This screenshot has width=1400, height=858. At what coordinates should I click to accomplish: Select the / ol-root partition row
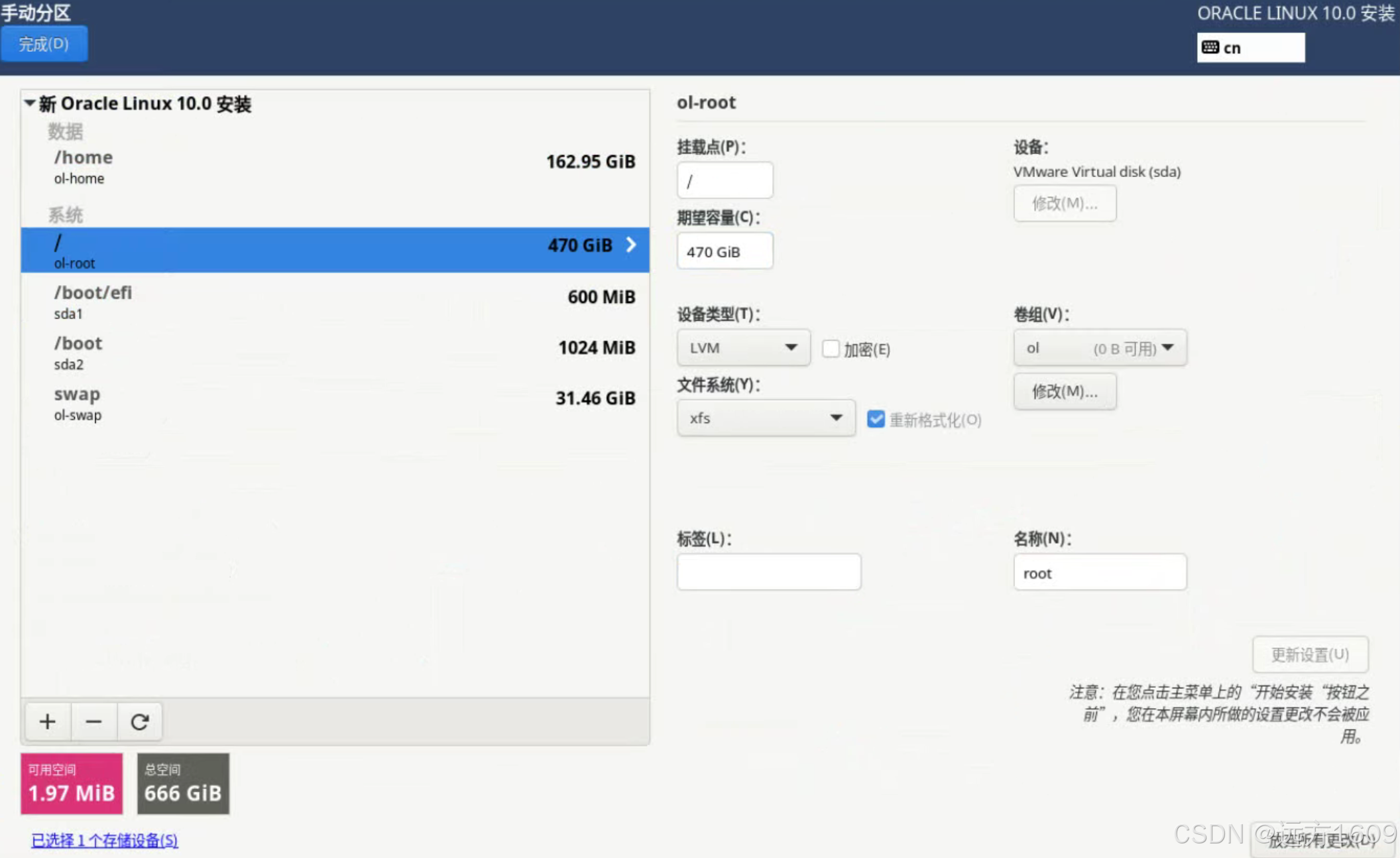[x=335, y=250]
